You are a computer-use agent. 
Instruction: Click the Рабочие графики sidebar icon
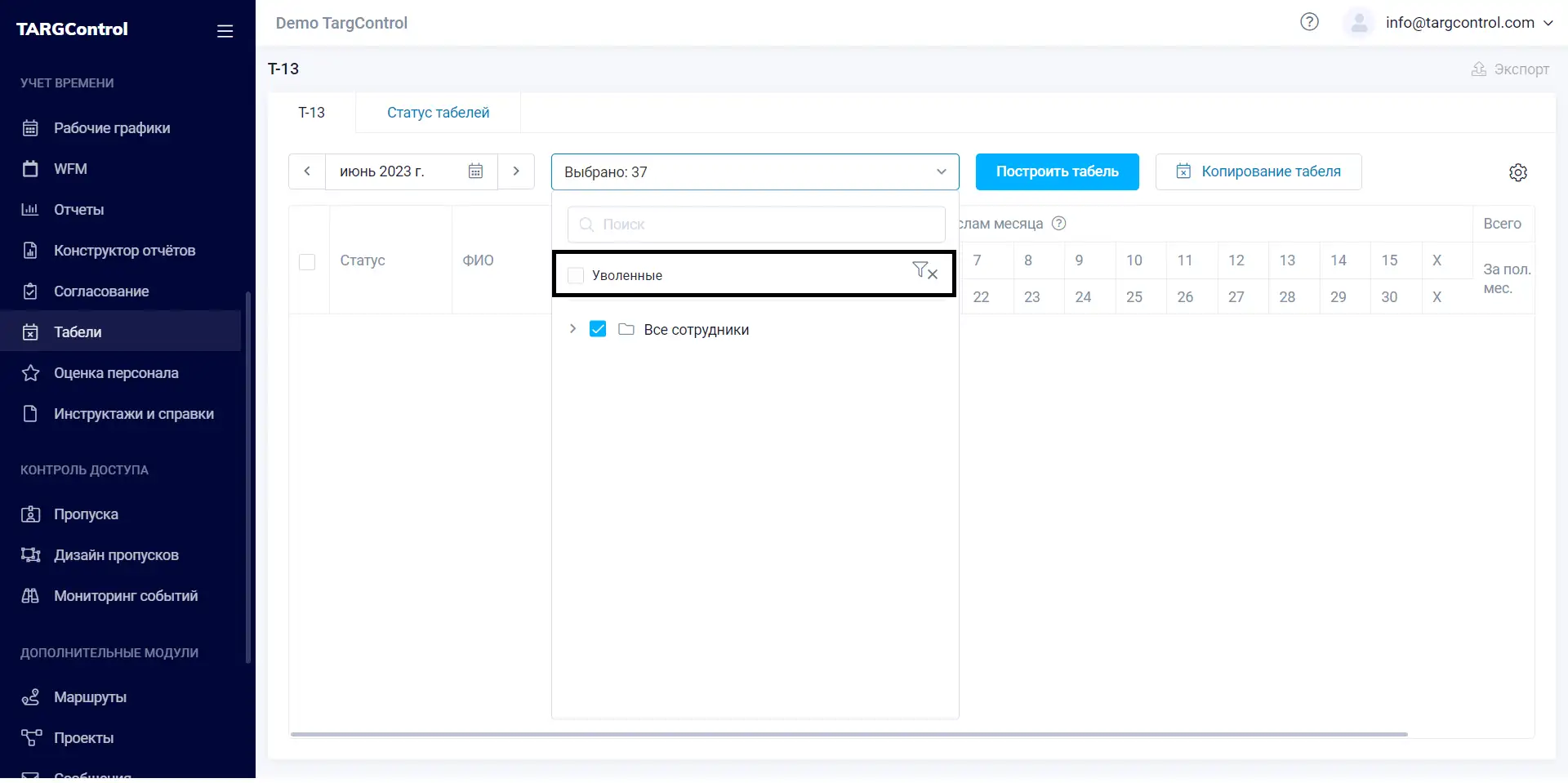click(30, 128)
